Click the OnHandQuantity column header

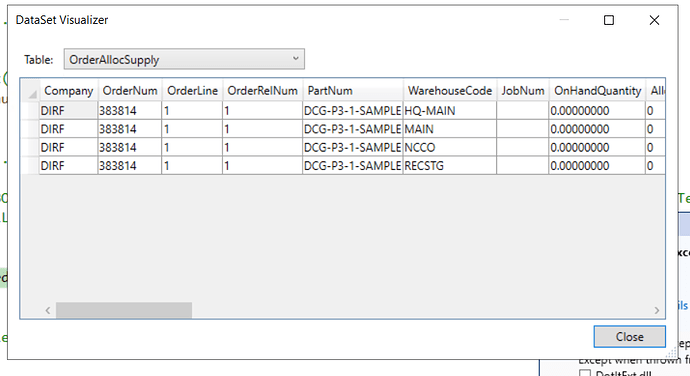pyautogui.click(x=597, y=91)
